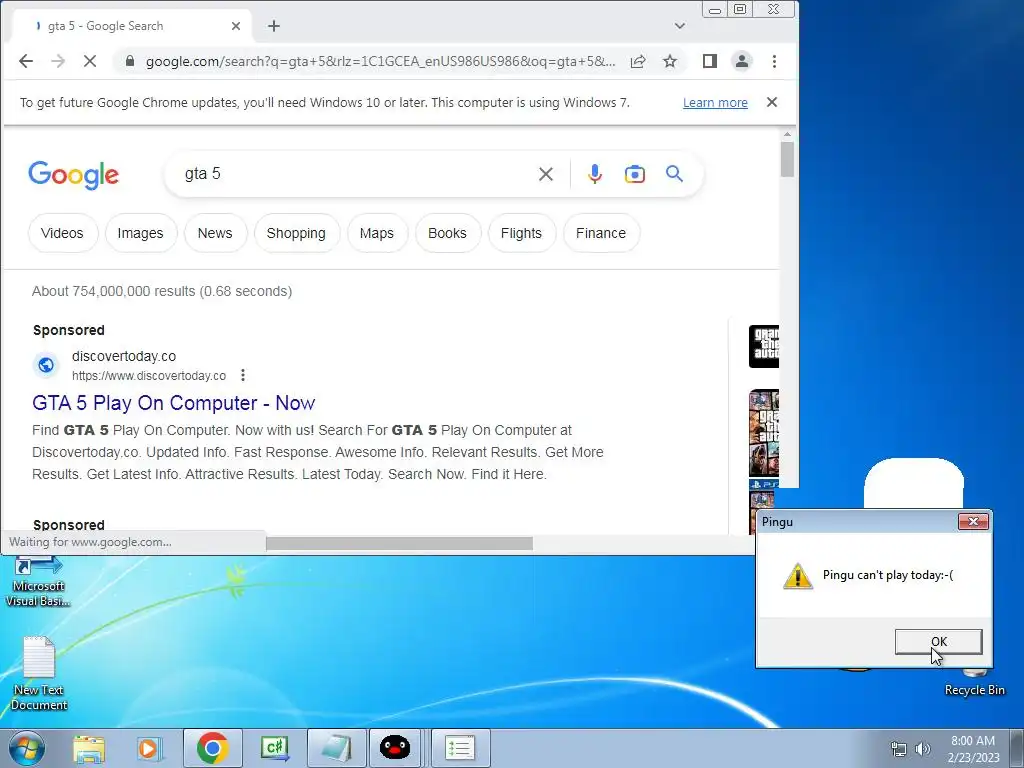The height and width of the screenshot is (768, 1024).
Task: Open the Microsoft Visual Basic desktop shortcut
Action: [x=38, y=581]
